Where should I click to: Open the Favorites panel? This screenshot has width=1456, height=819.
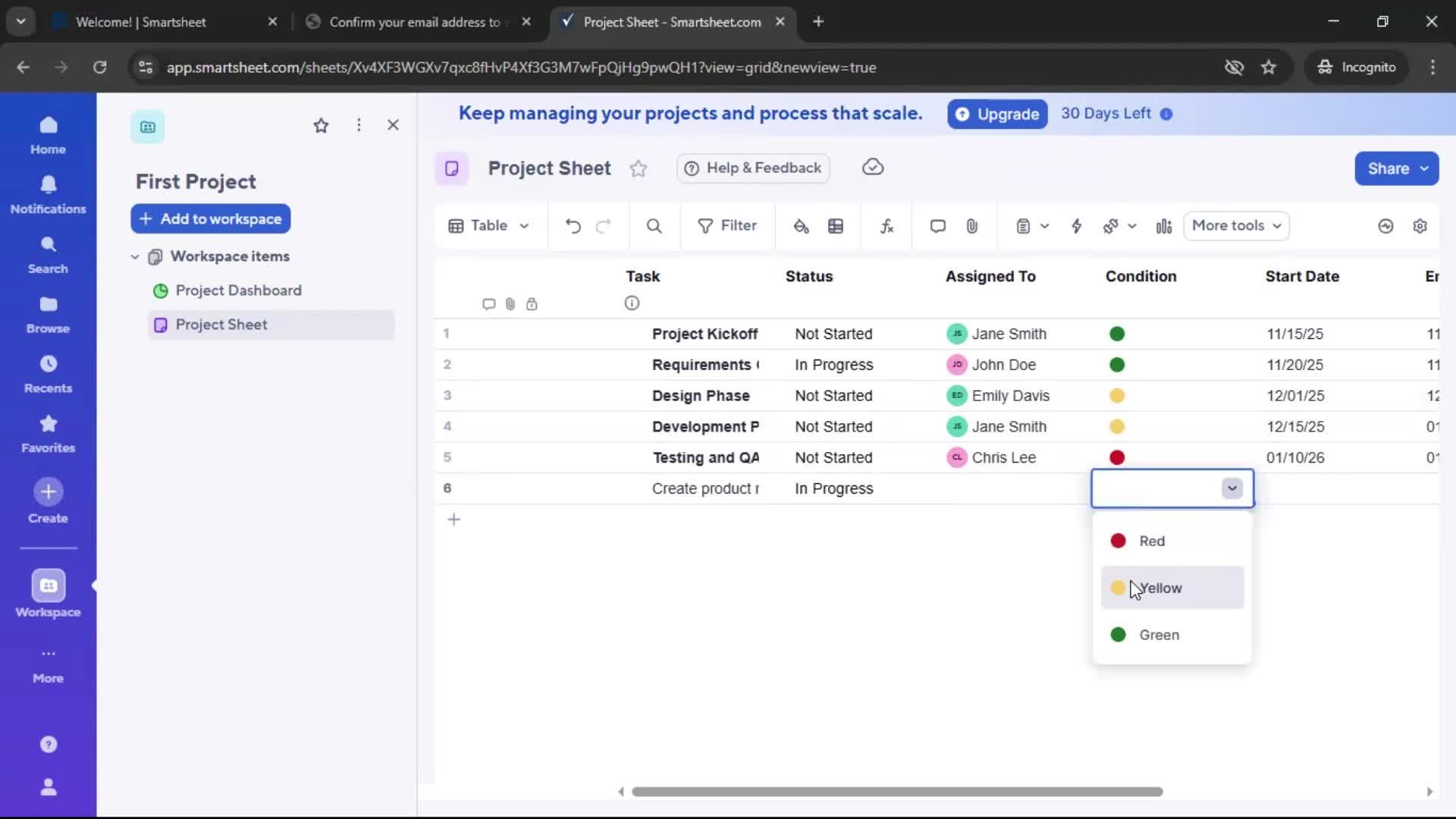[x=48, y=432]
